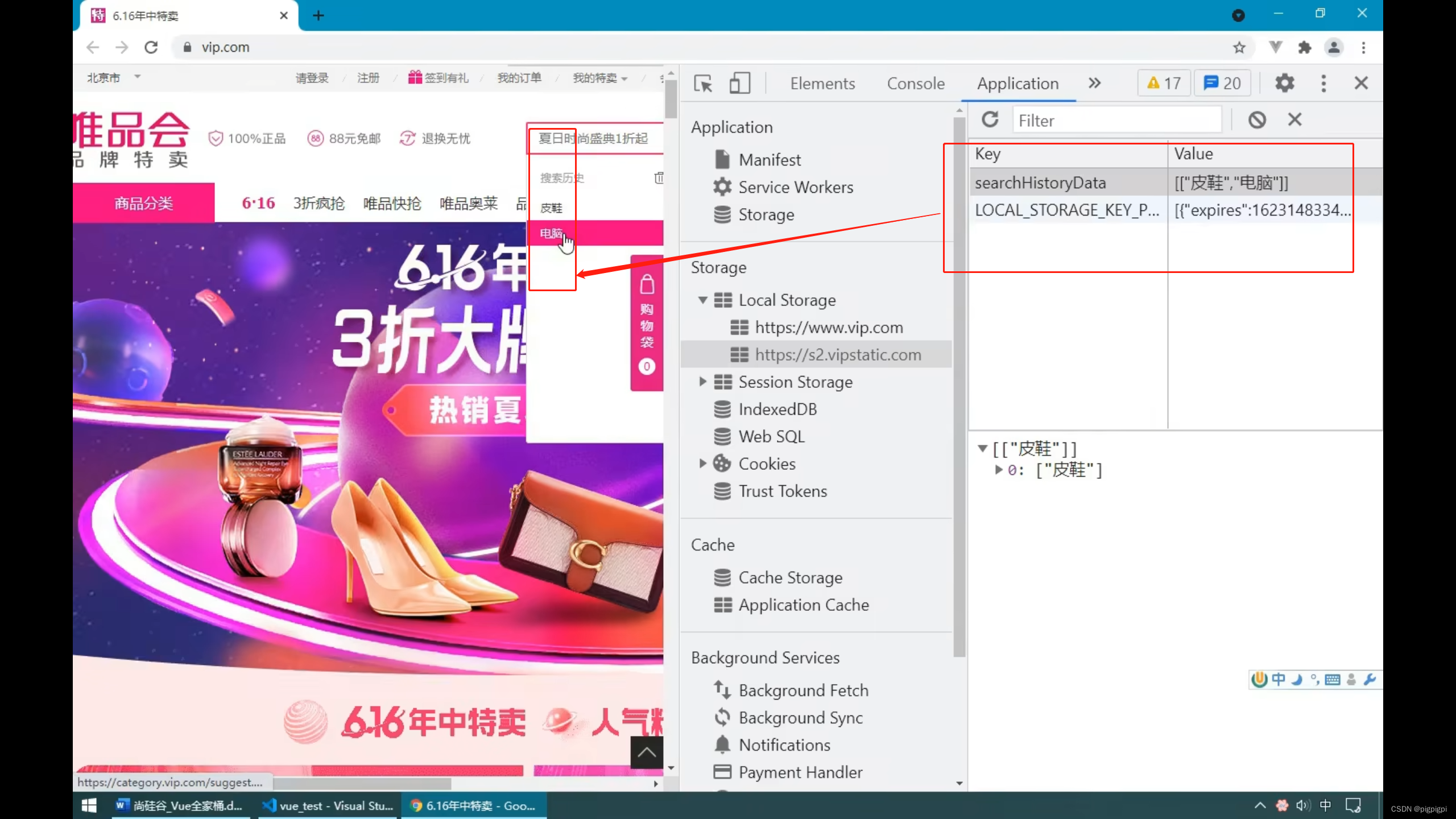The image size is (1456, 819).
Task: Open the Payment Handler service
Action: (x=800, y=772)
